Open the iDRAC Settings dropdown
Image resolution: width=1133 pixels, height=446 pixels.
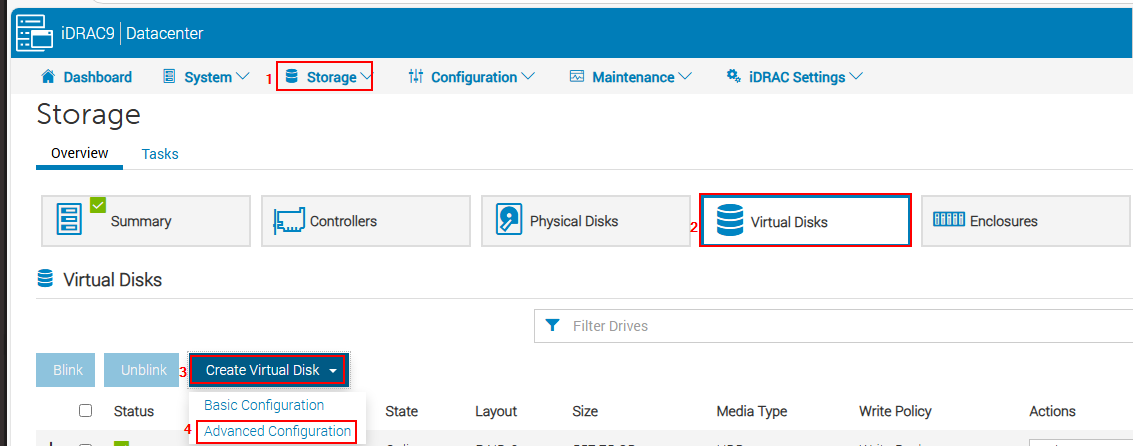794,77
